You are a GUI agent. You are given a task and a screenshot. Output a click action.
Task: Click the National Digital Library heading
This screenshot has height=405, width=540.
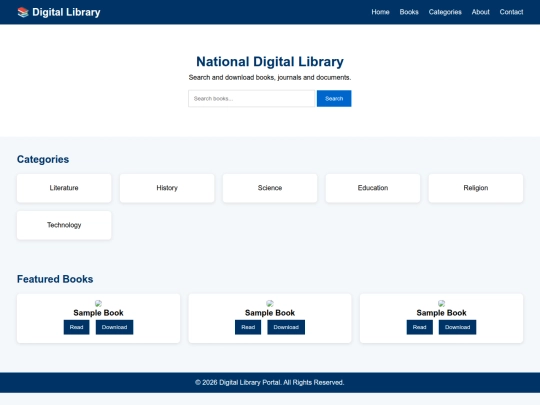point(270,62)
